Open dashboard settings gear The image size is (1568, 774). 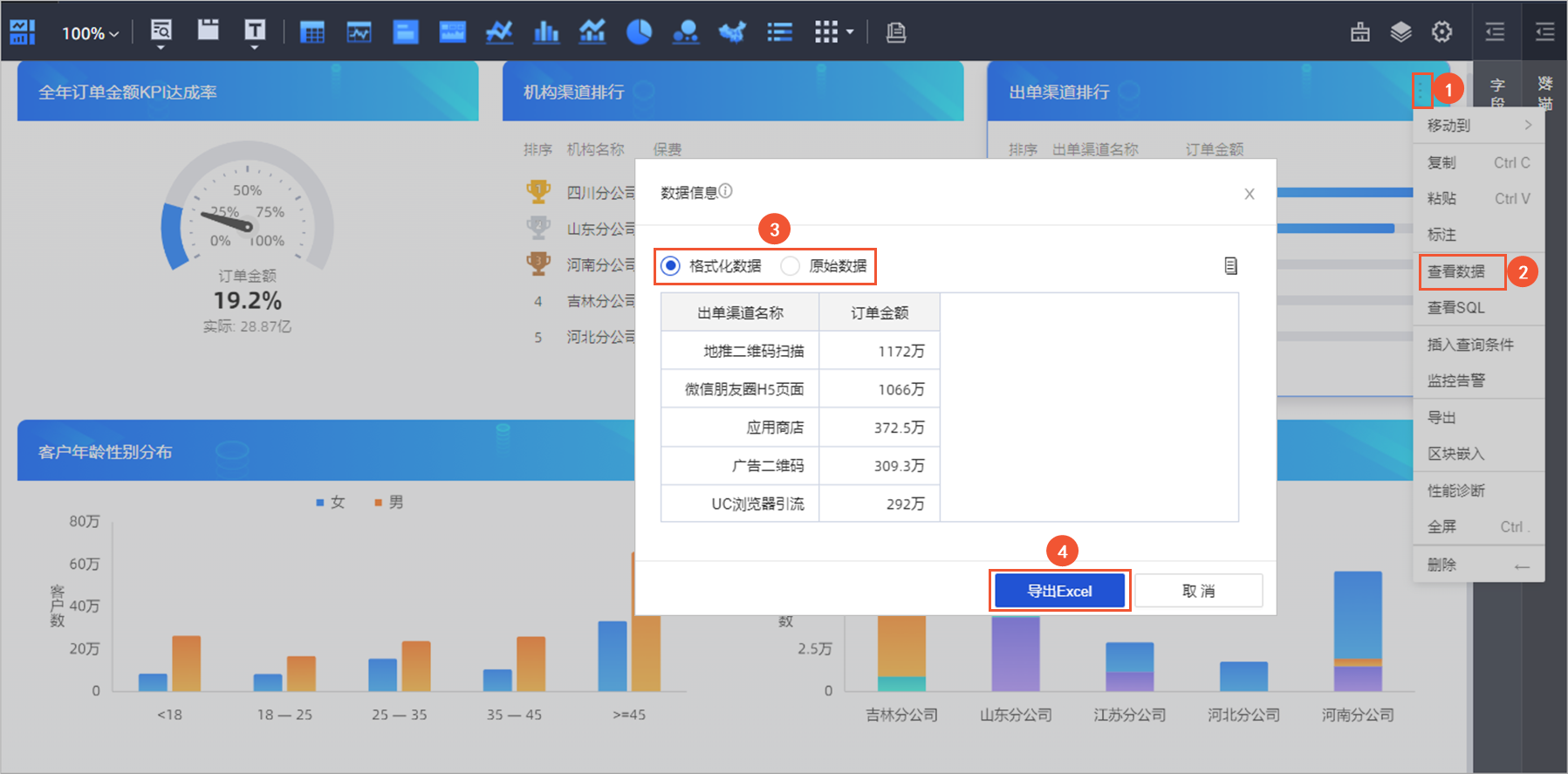(x=1441, y=32)
